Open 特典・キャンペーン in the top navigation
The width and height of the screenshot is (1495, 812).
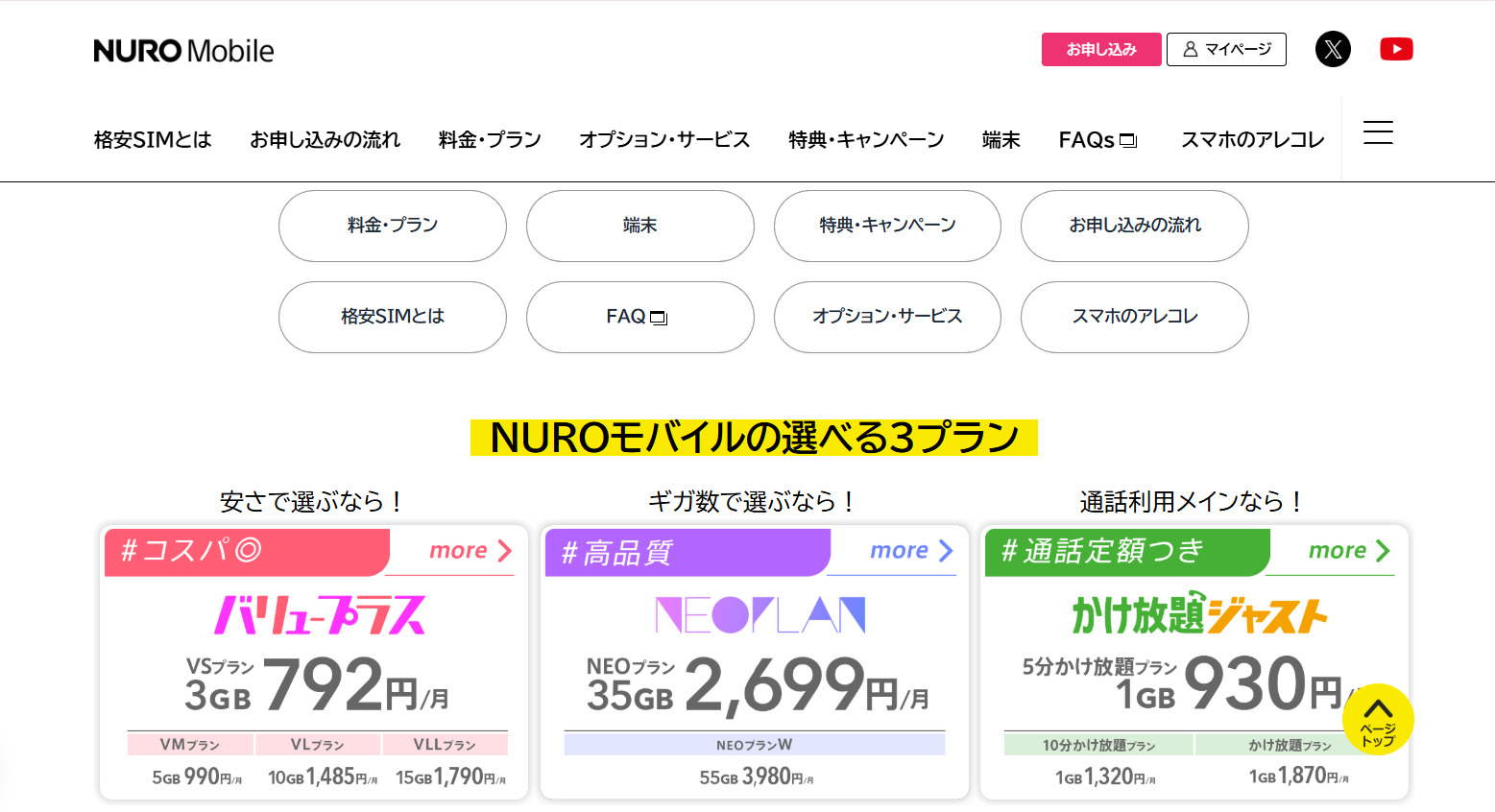pyautogui.click(x=866, y=140)
